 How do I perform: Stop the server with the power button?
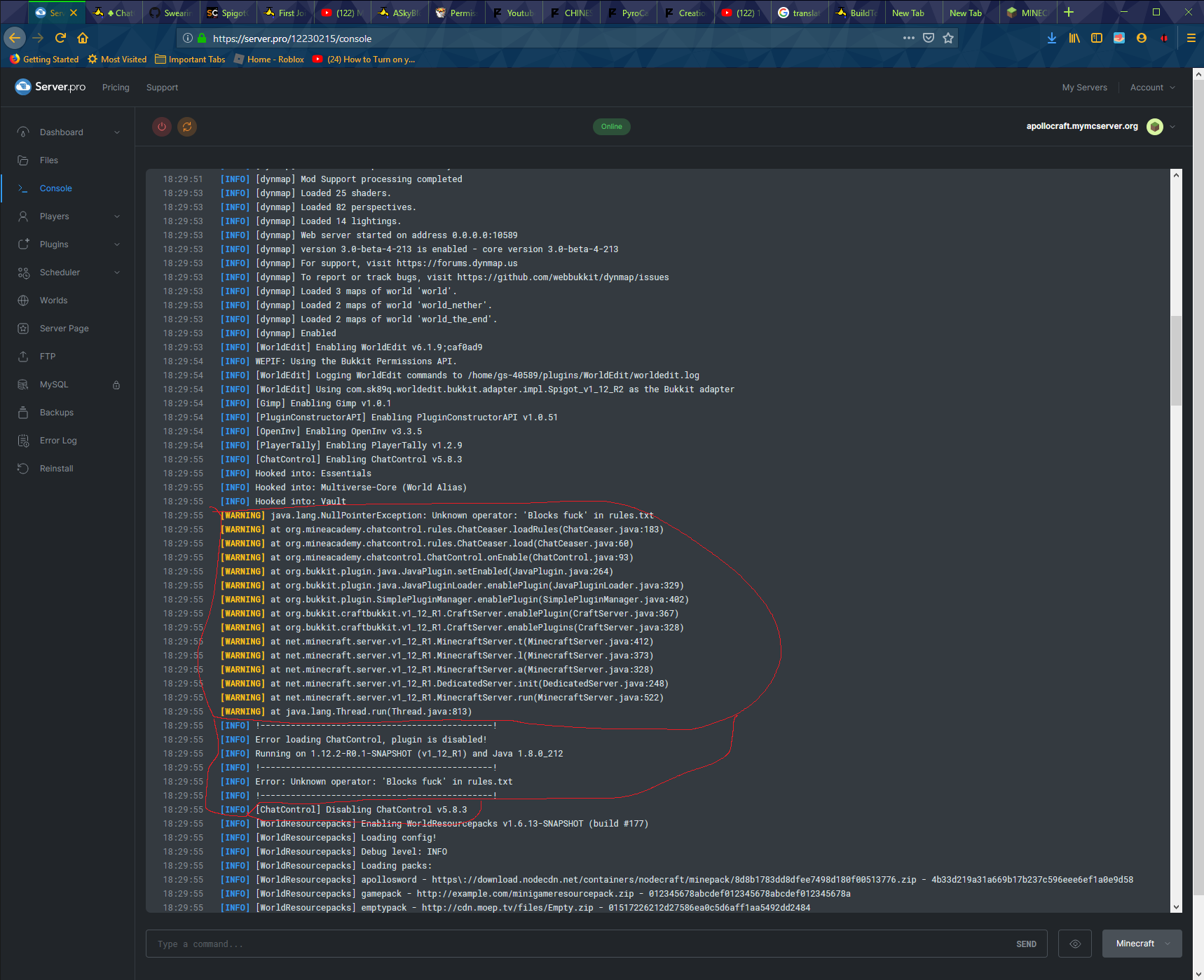tap(162, 127)
